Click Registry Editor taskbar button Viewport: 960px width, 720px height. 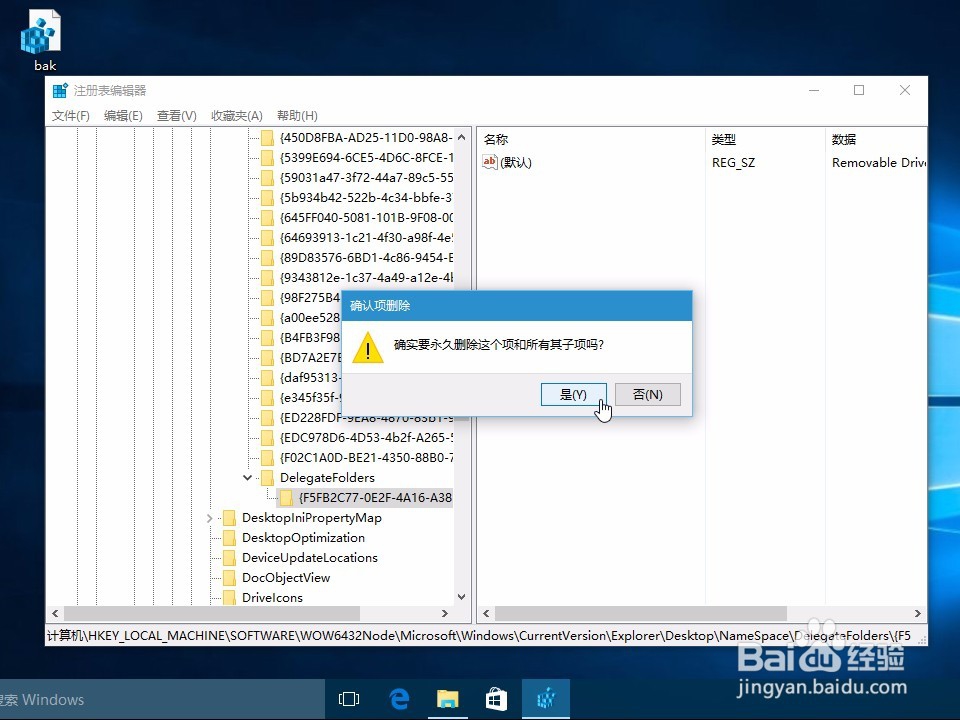(546, 699)
